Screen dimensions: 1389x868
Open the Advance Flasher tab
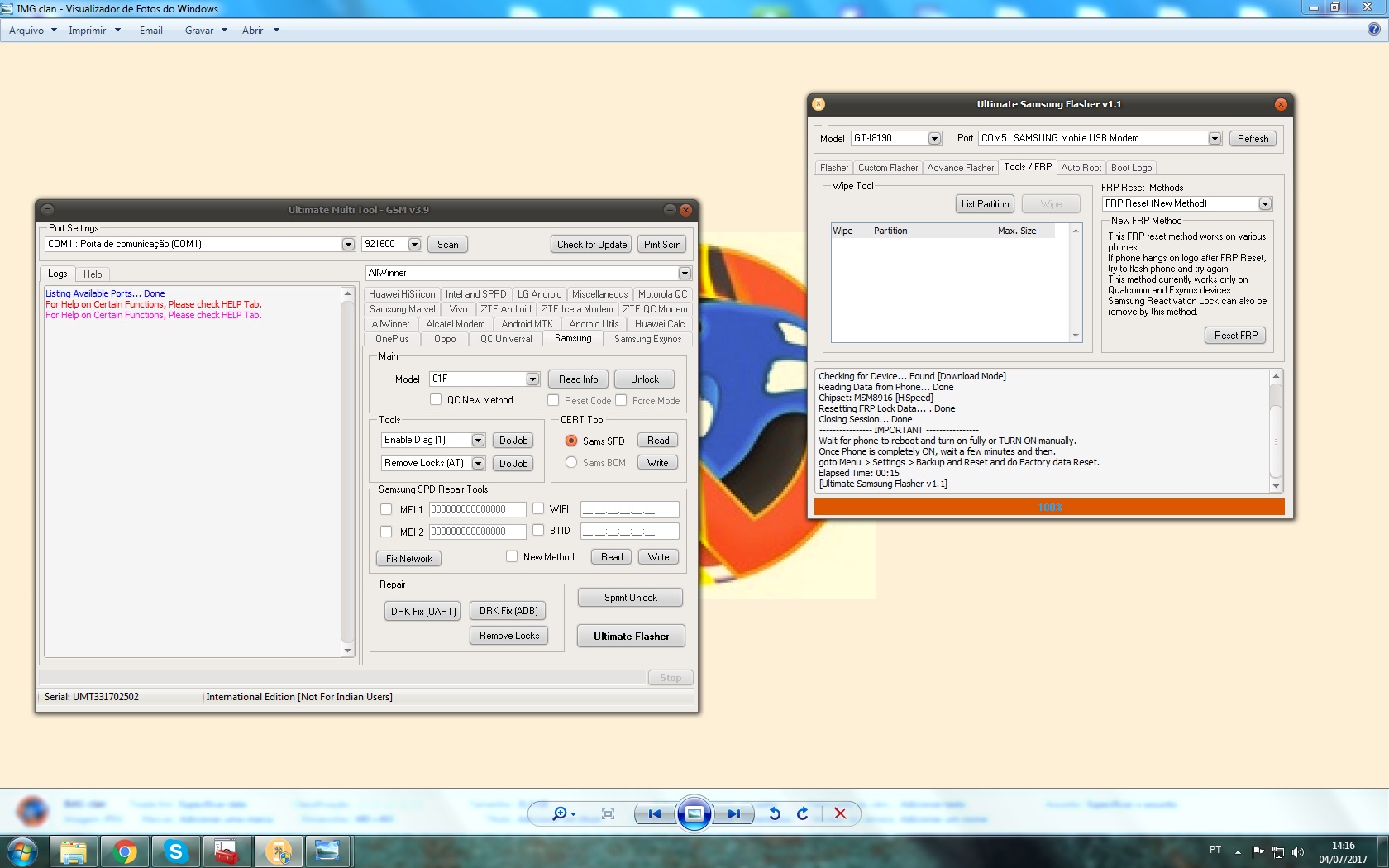click(x=961, y=168)
